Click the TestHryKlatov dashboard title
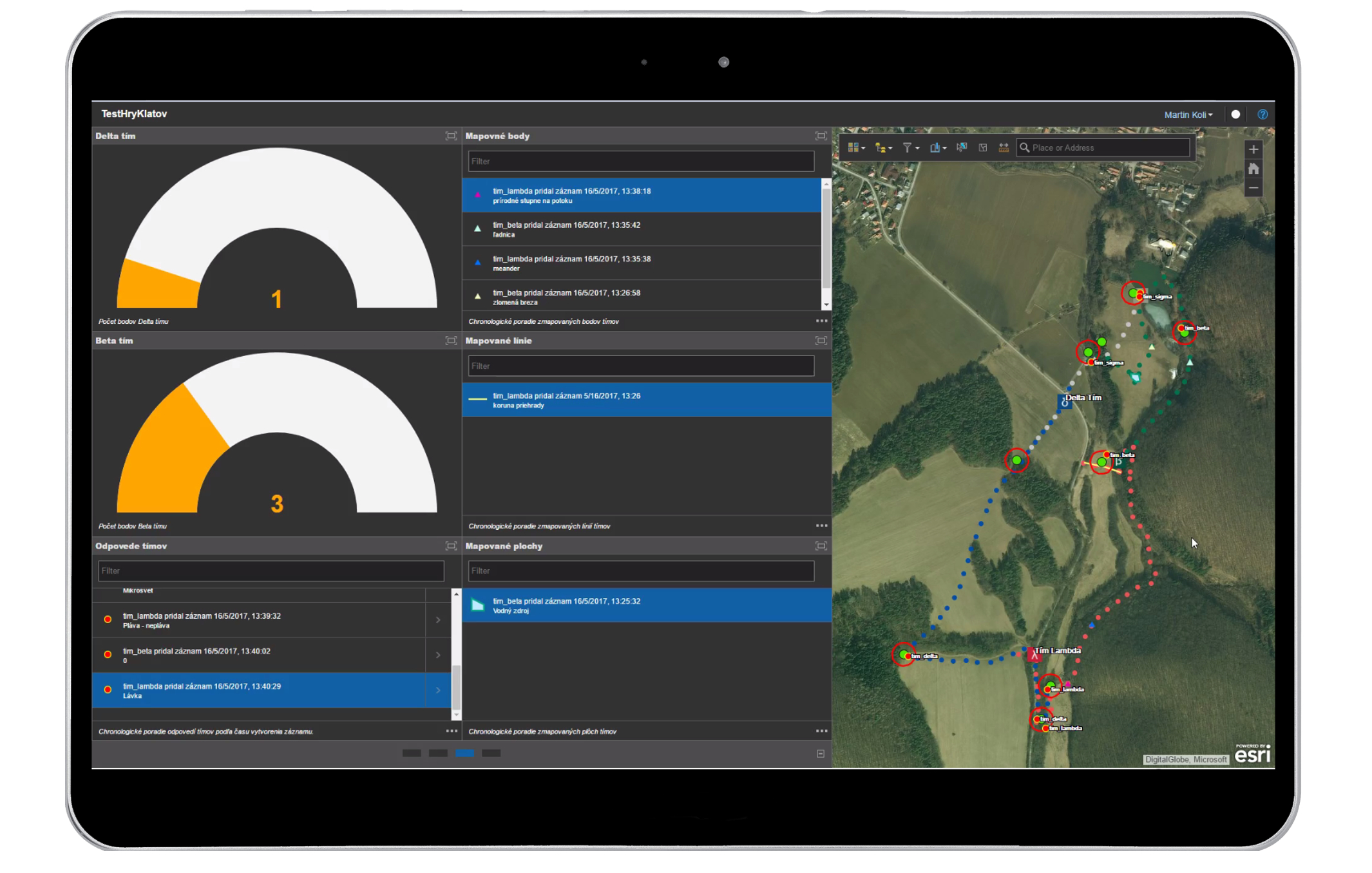The height and width of the screenshot is (873, 1372). [x=134, y=114]
